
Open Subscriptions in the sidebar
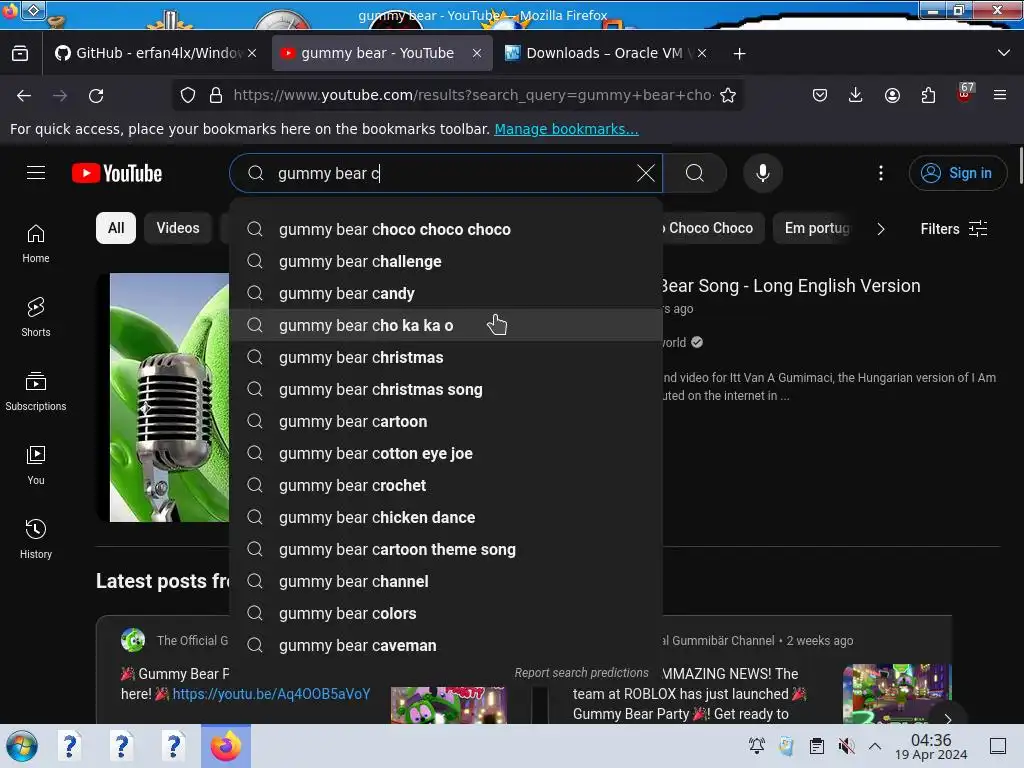(36, 391)
